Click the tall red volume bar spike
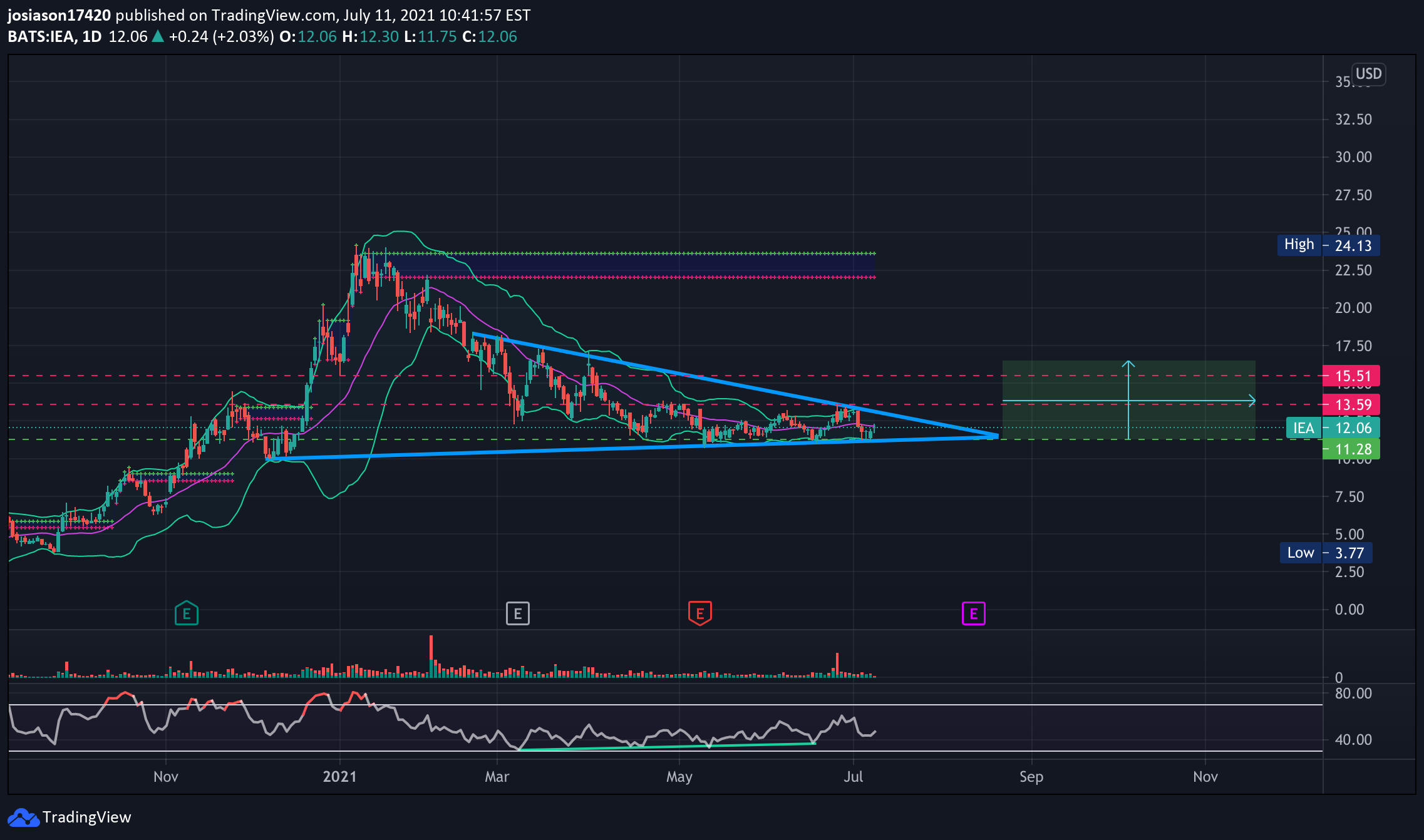 click(x=431, y=656)
